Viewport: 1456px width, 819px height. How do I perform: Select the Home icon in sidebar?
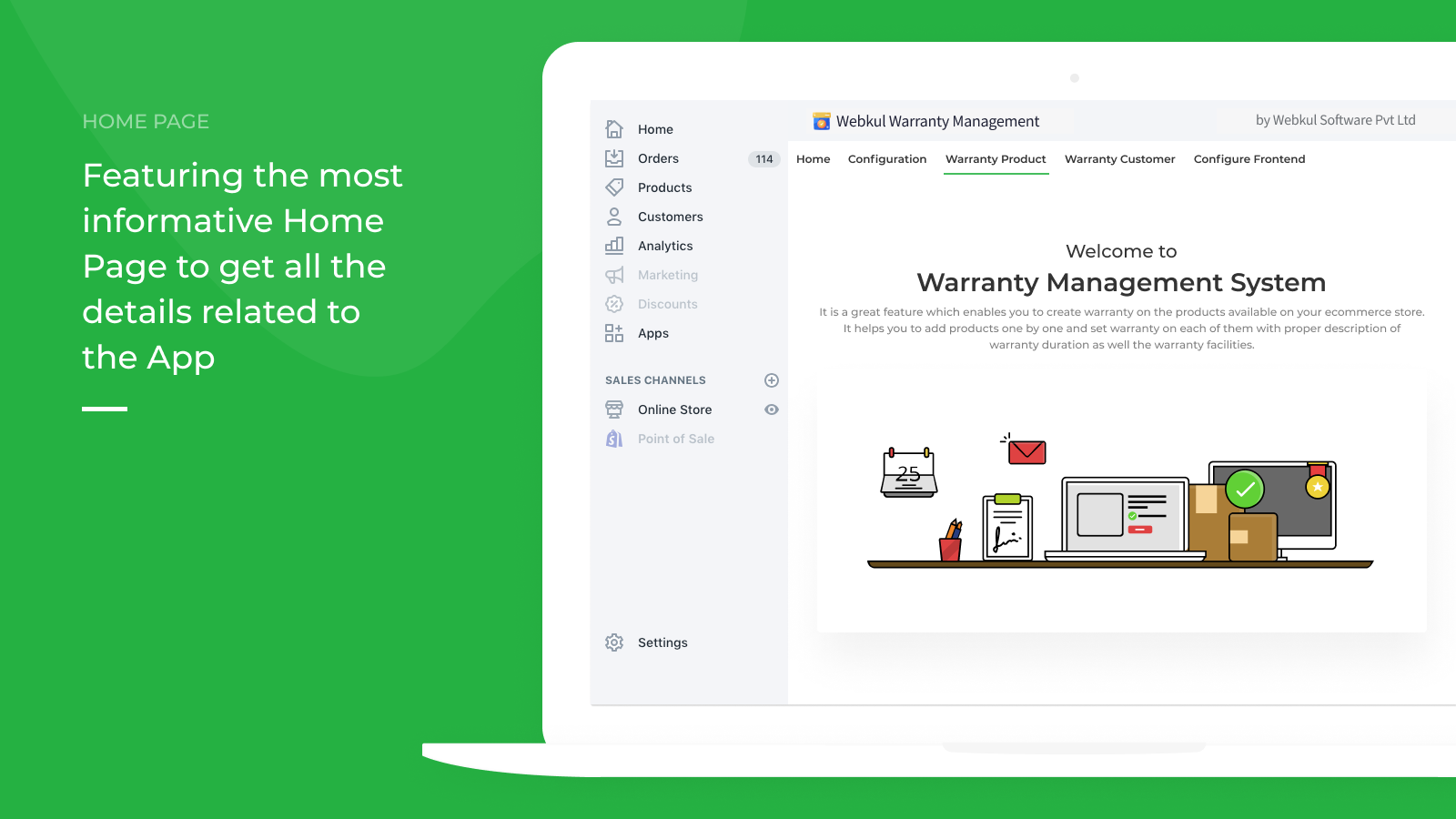pos(614,128)
